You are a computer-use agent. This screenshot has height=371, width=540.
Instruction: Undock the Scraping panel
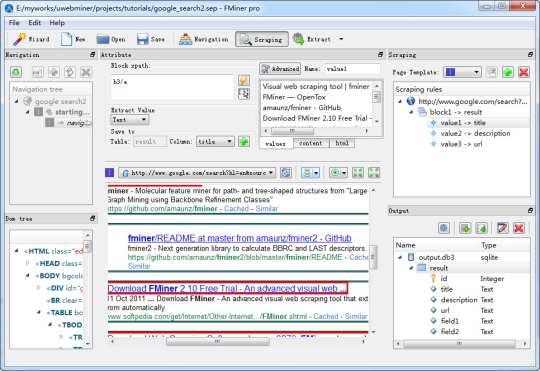pyautogui.click(x=530, y=55)
